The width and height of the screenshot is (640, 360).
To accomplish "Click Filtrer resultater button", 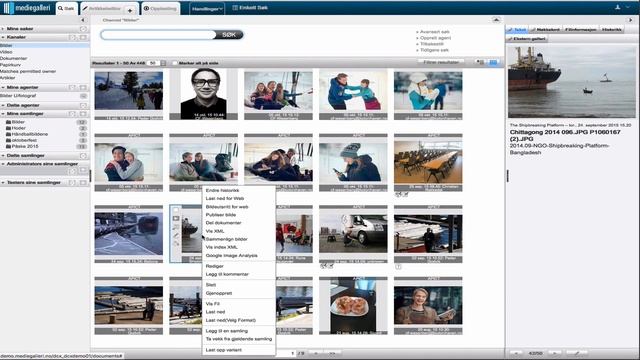I will tap(441, 62).
